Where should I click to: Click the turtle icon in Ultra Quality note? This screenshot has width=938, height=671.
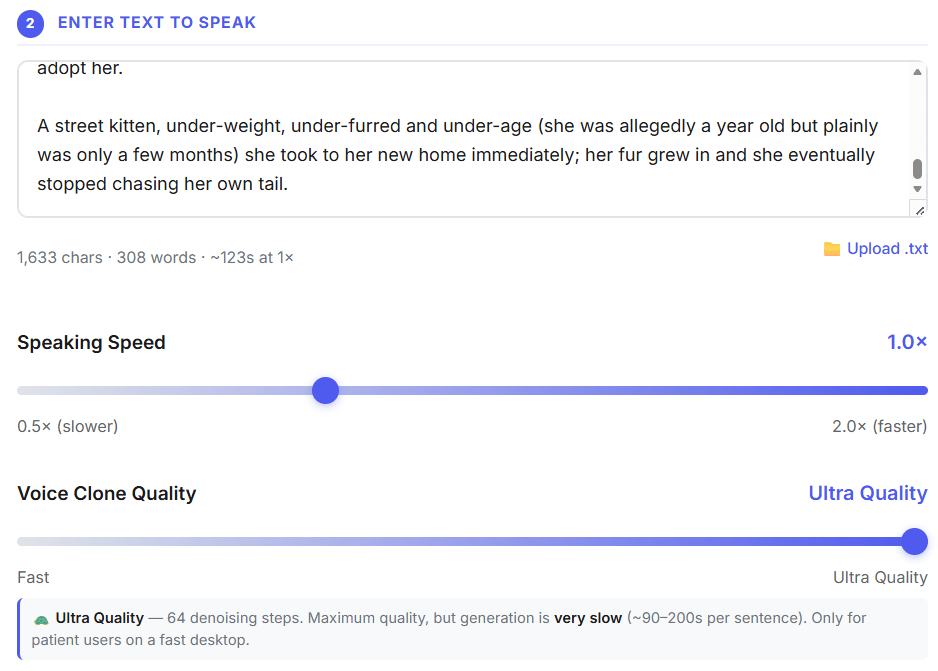41,620
